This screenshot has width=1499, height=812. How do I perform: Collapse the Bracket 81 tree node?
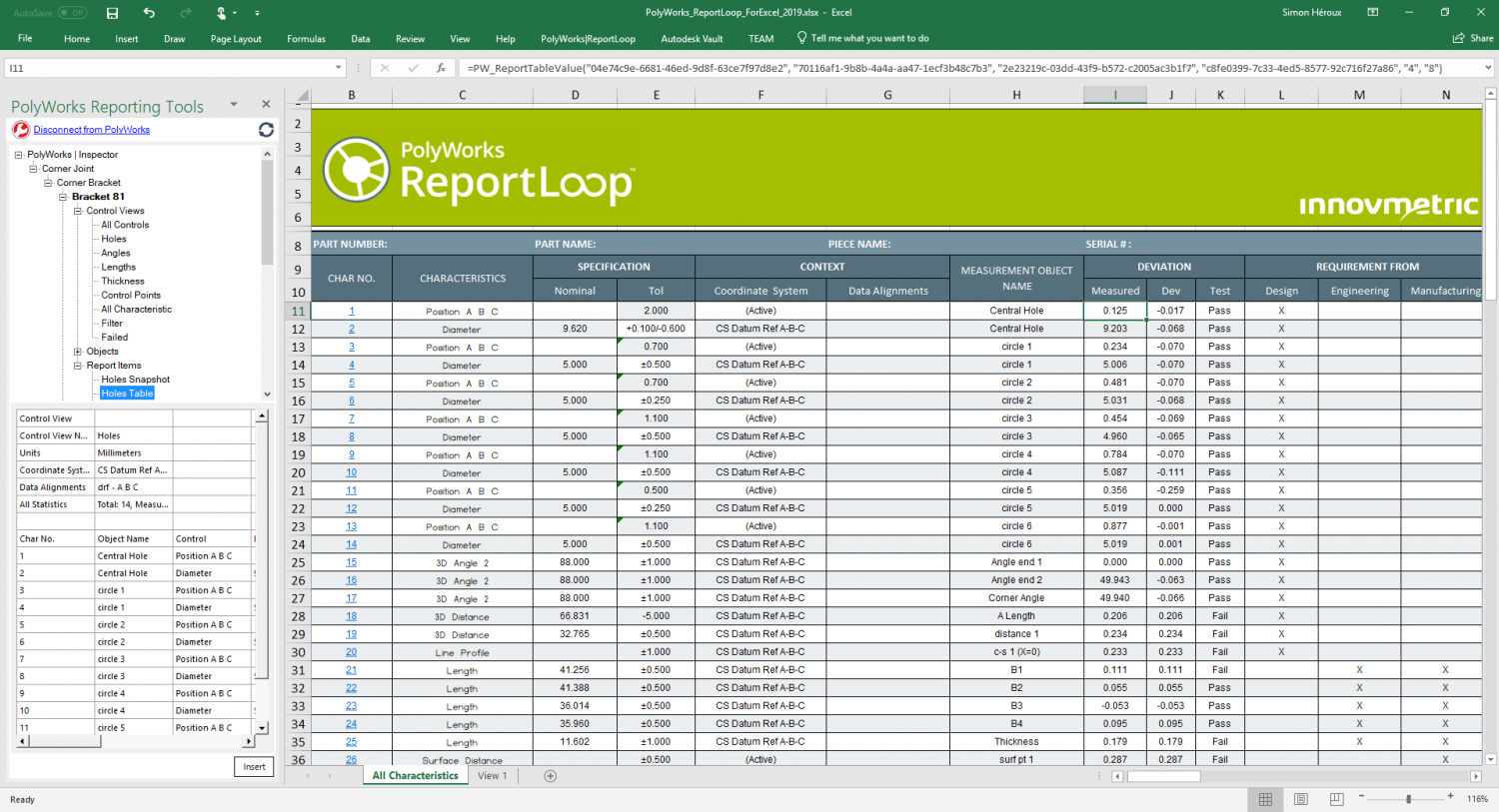[x=63, y=197]
